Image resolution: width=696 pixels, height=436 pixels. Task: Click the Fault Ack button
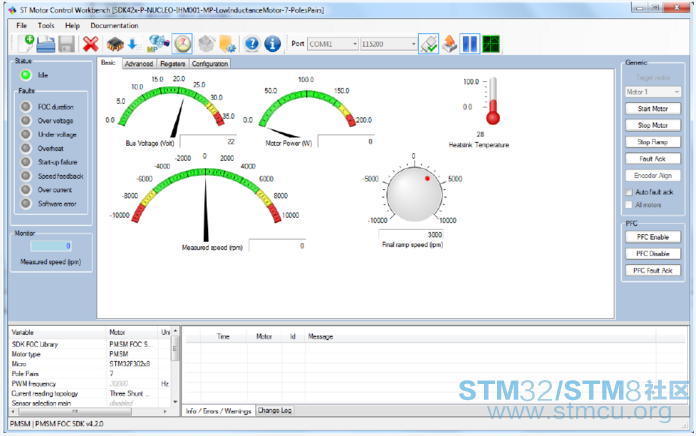pos(652,159)
